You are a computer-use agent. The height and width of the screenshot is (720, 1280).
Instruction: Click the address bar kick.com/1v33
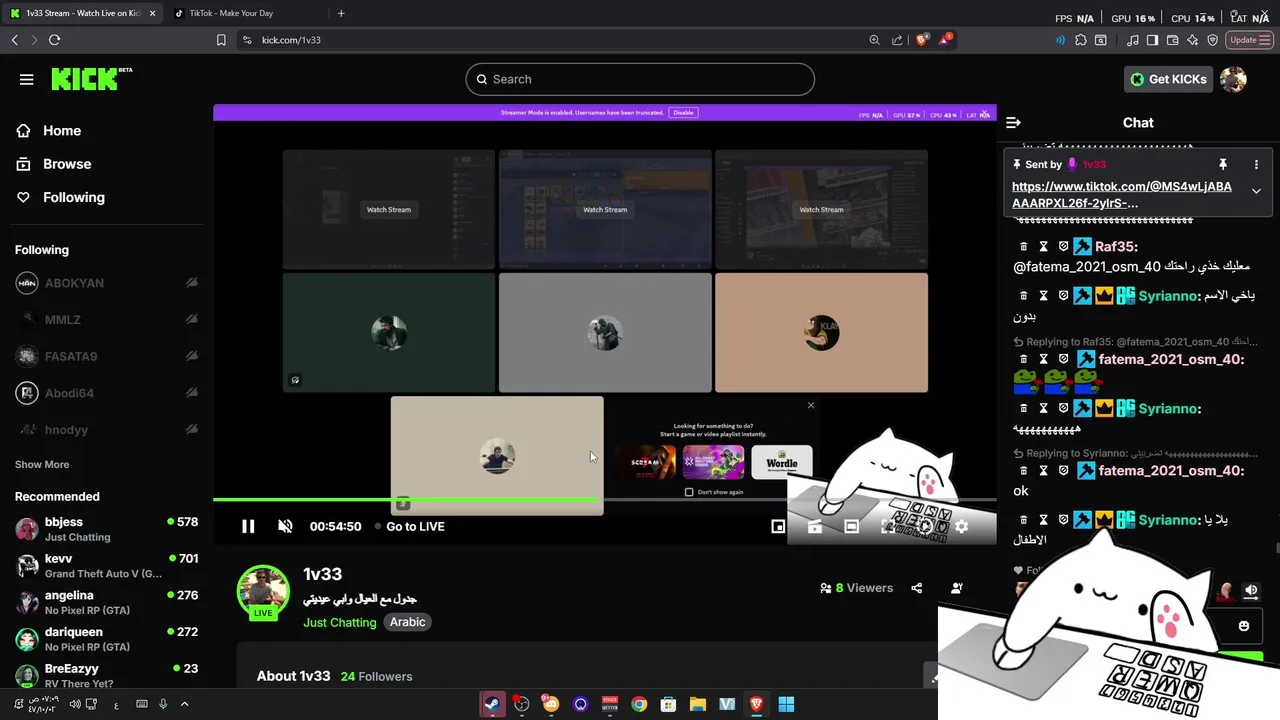(291, 40)
